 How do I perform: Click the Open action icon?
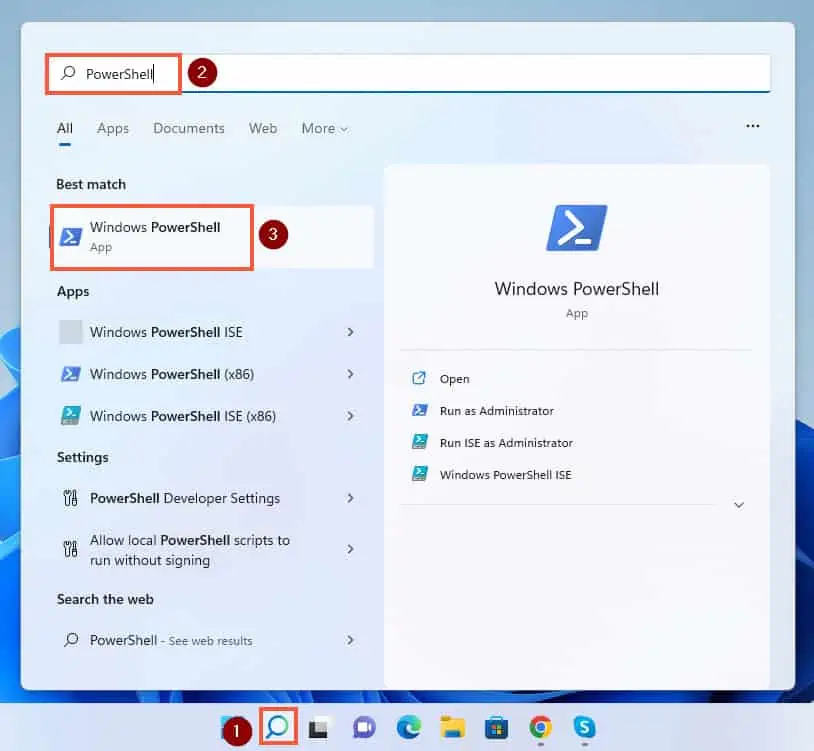[419, 378]
